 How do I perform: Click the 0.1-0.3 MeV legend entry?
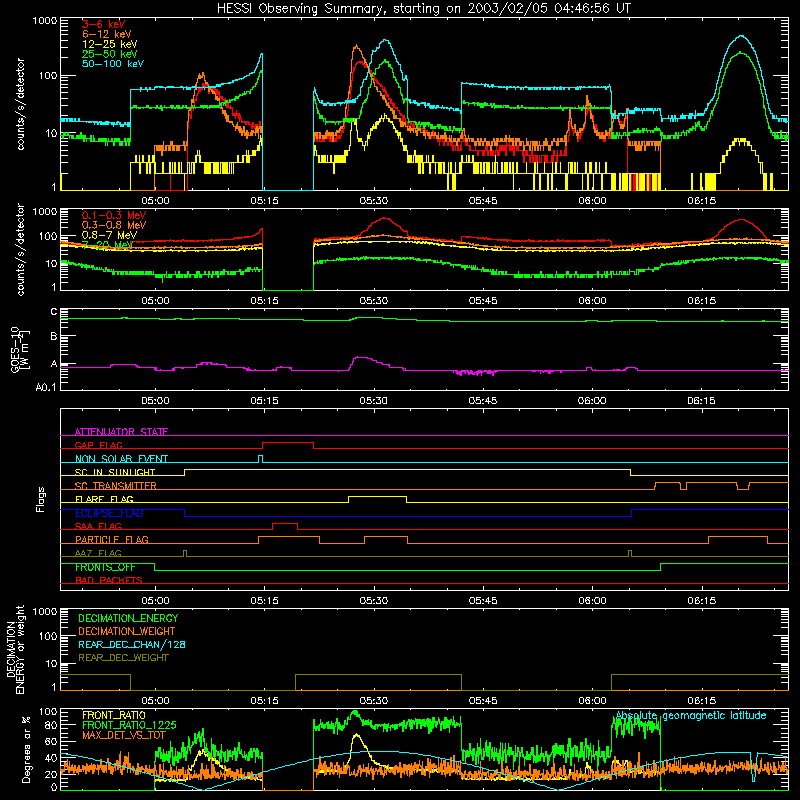(x=114, y=215)
